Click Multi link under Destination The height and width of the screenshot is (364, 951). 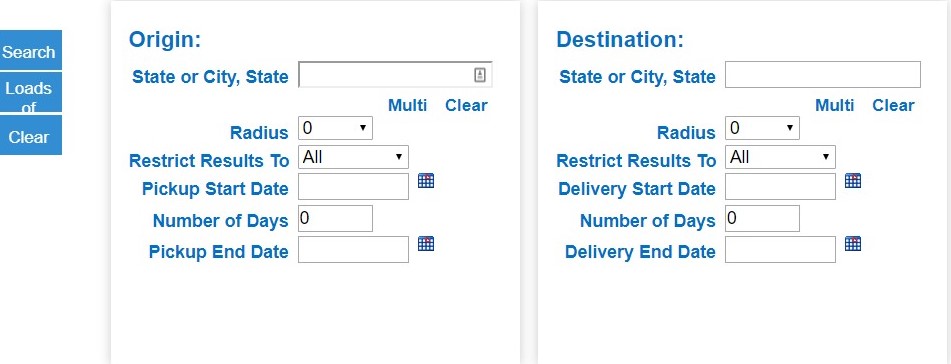click(x=835, y=105)
